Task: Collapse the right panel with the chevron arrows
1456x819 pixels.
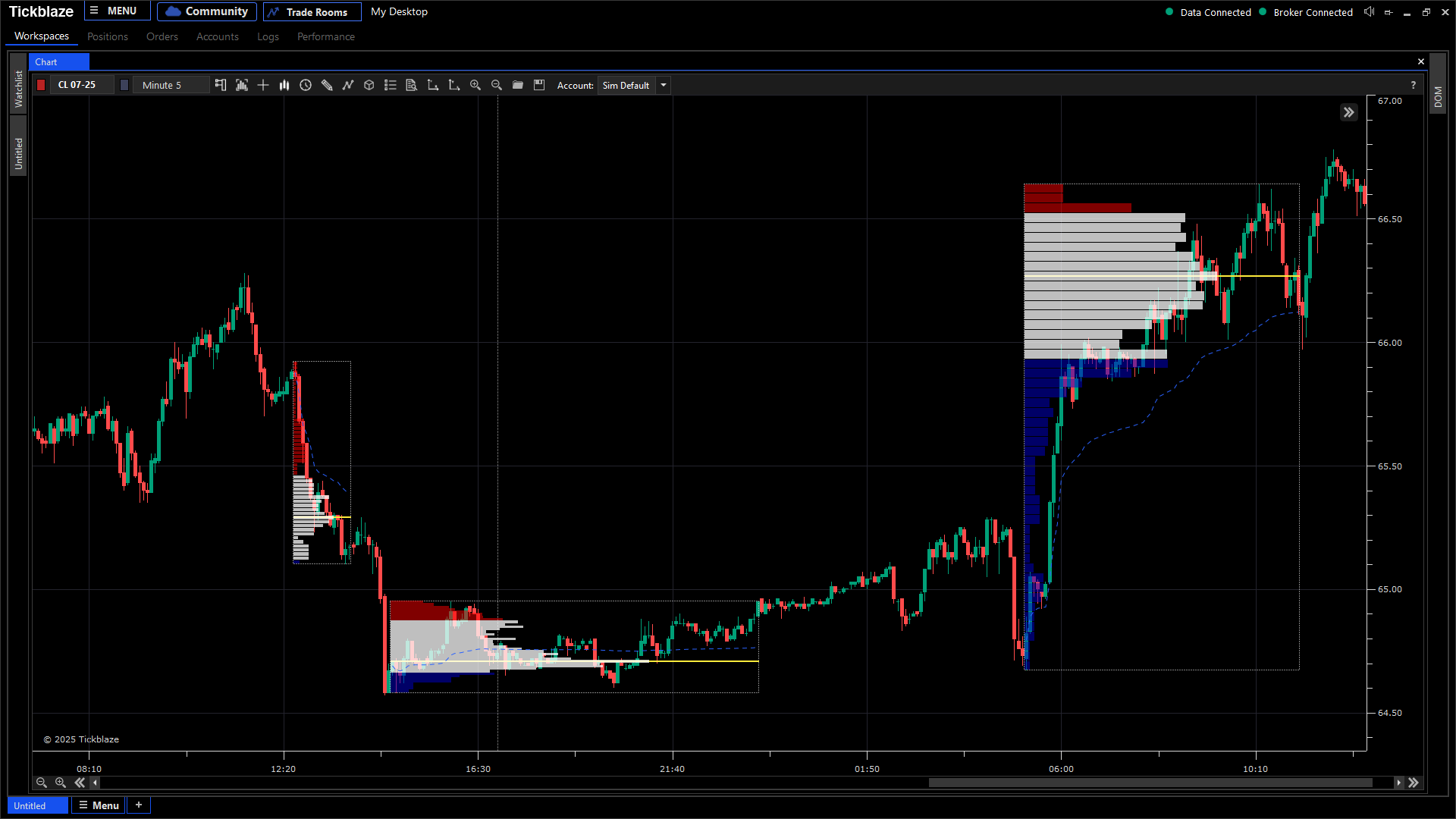Action: (1349, 112)
